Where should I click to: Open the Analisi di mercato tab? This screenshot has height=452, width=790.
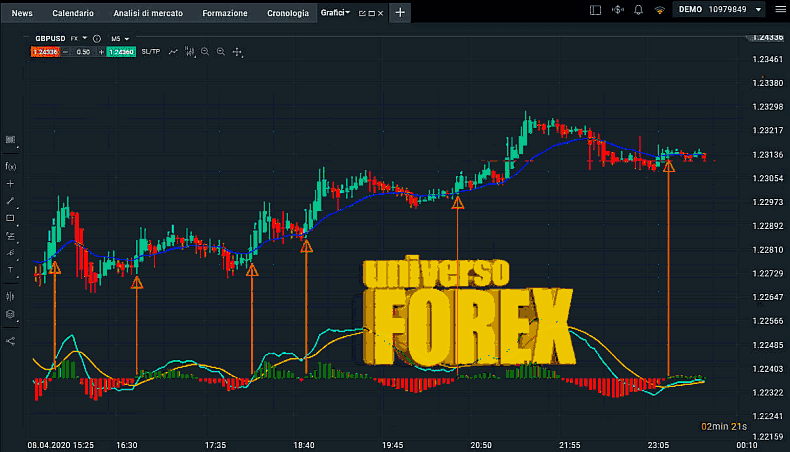(148, 13)
